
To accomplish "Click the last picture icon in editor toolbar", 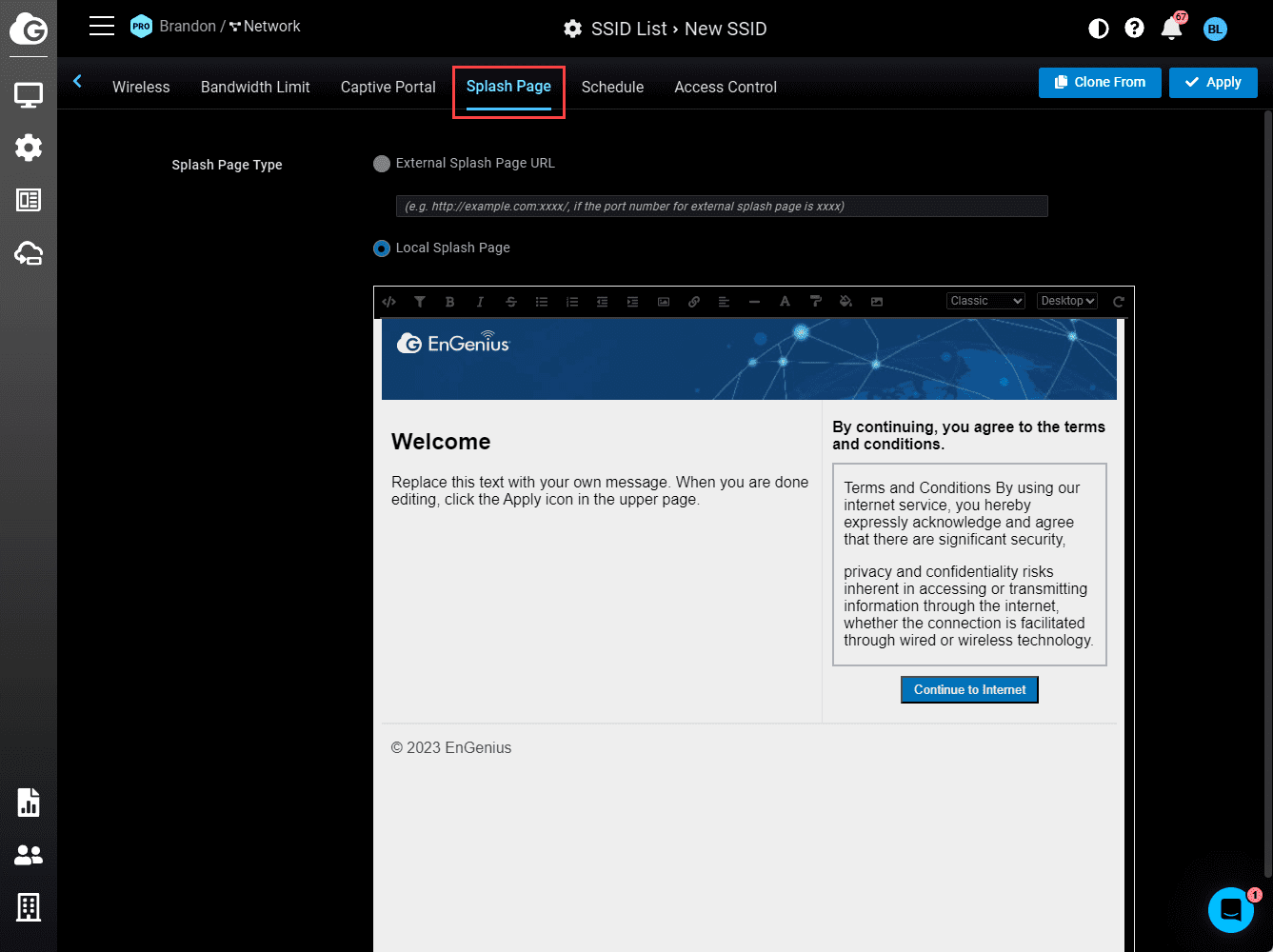I will (877, 302).
